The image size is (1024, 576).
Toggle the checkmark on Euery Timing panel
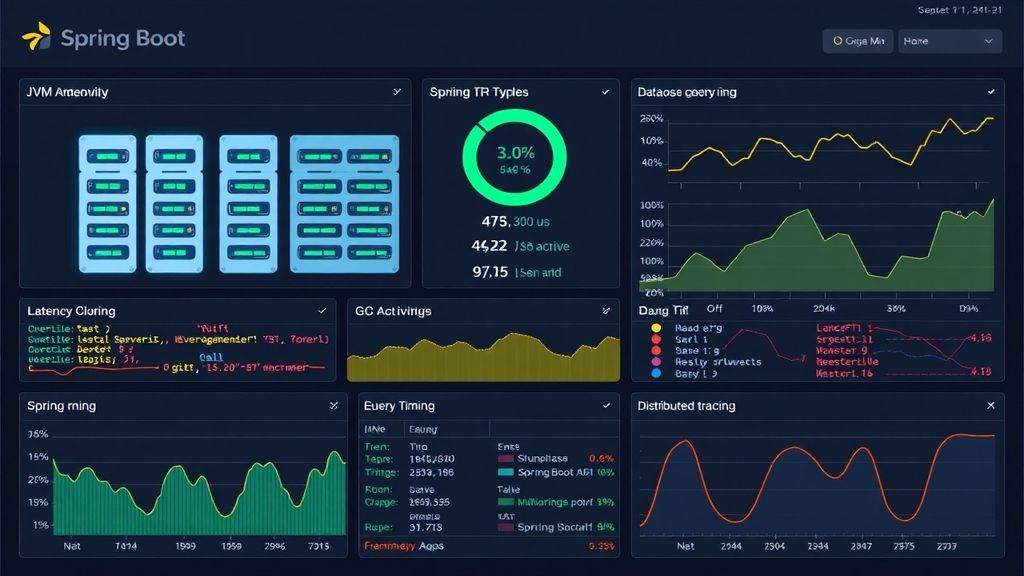[605, 406]
